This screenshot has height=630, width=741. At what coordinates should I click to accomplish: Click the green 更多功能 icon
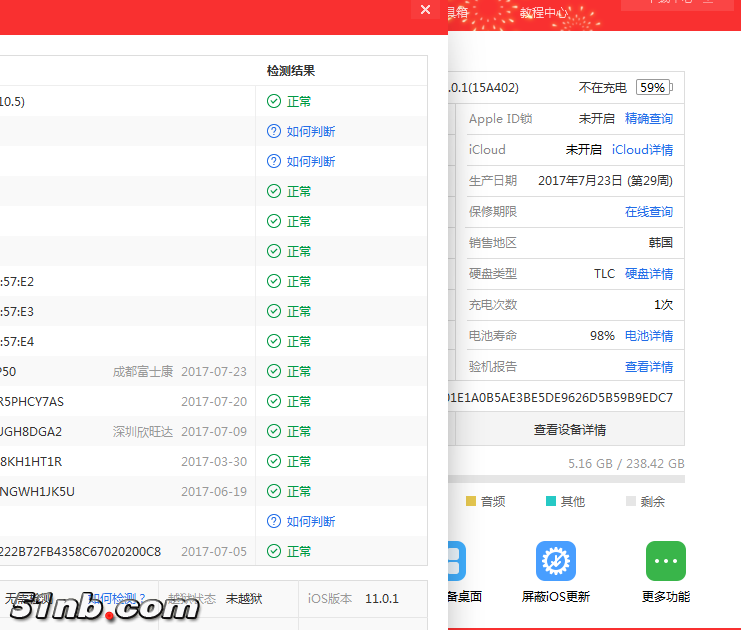click(x=665, y=562)
